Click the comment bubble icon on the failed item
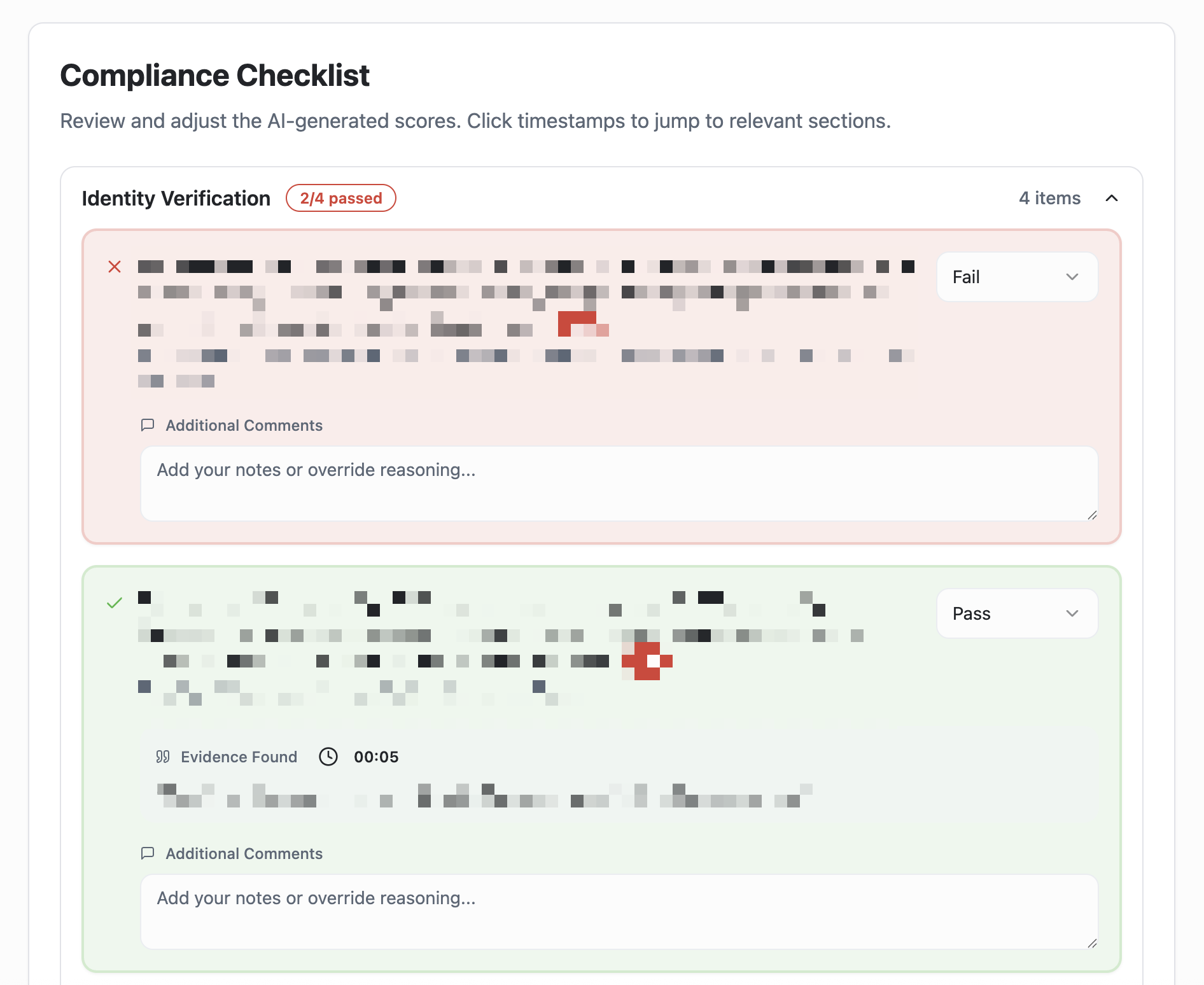Screen dimensions: 1204x985 tap(148, 425)
